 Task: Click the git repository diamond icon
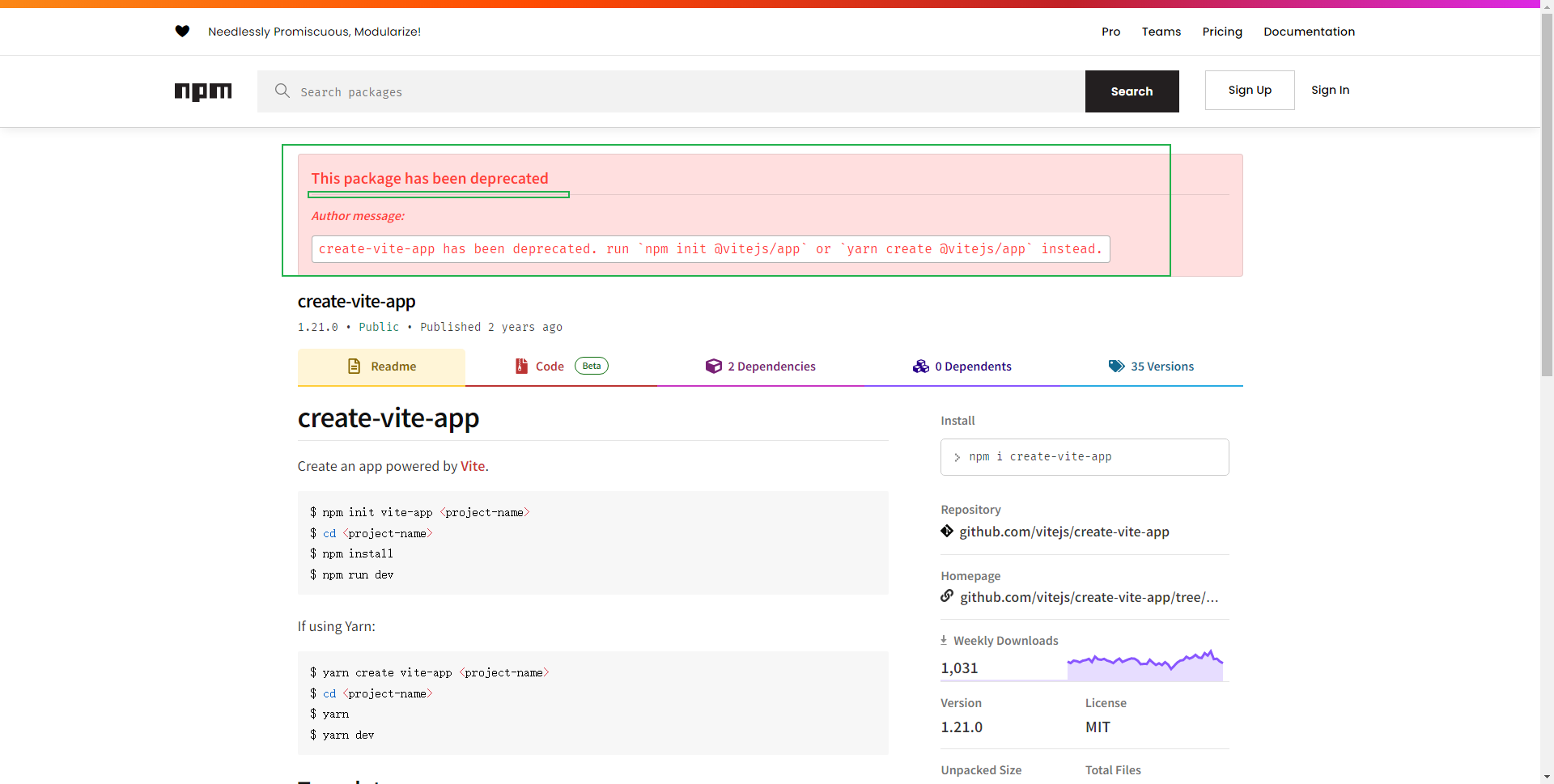[x=947, y=532]
